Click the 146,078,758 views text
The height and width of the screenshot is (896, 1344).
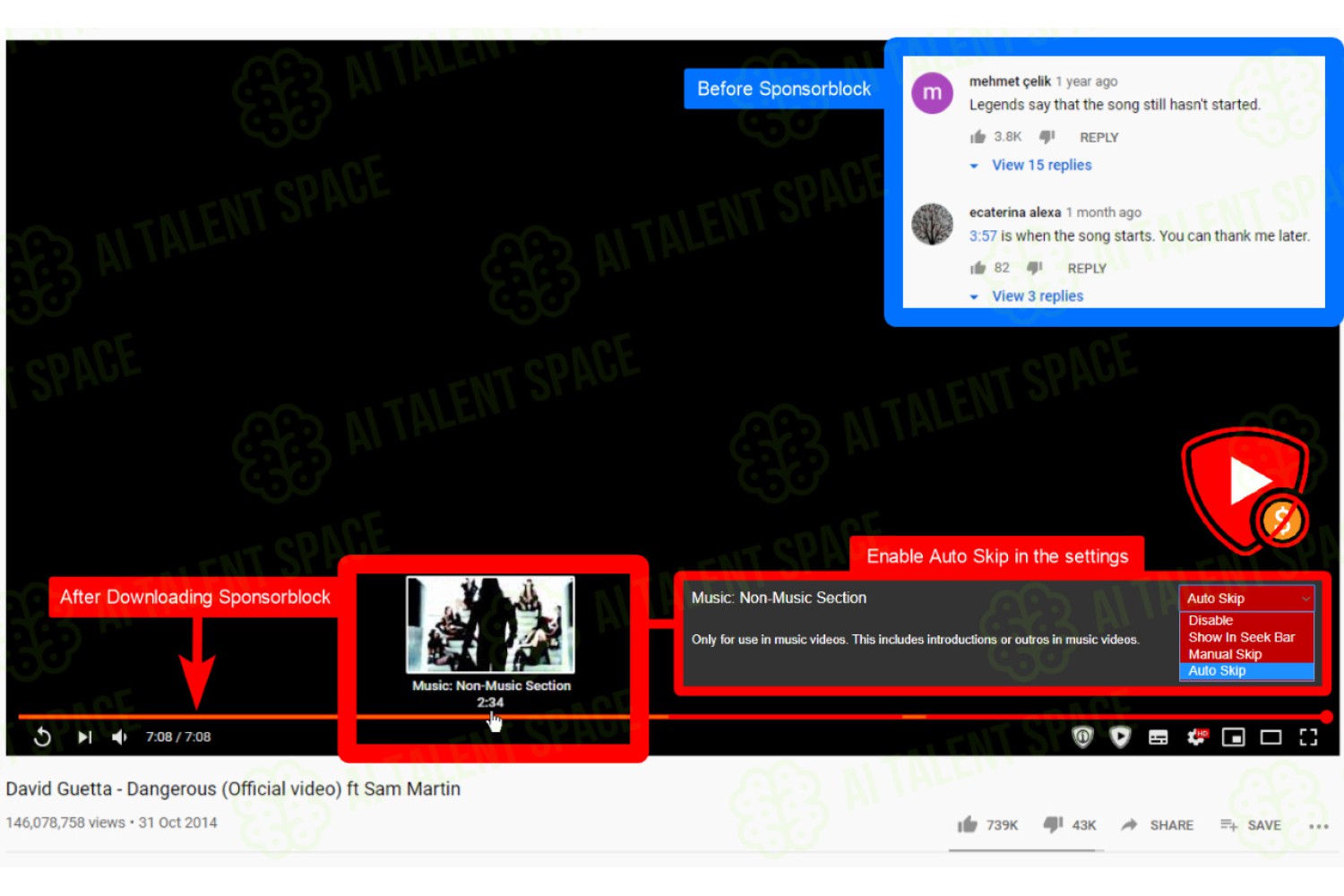tap(65, 823)
